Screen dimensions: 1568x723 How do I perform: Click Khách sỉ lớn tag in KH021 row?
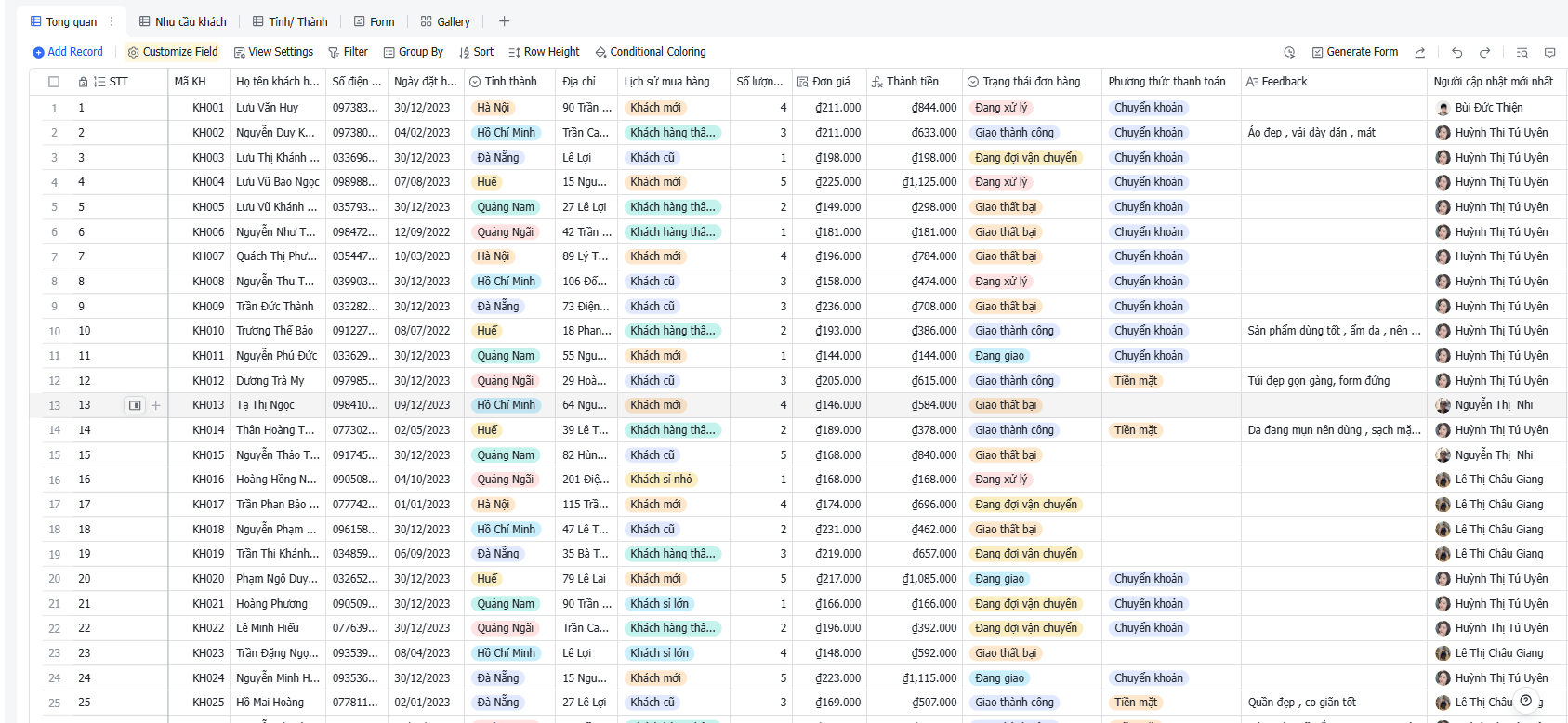[659, 604]
